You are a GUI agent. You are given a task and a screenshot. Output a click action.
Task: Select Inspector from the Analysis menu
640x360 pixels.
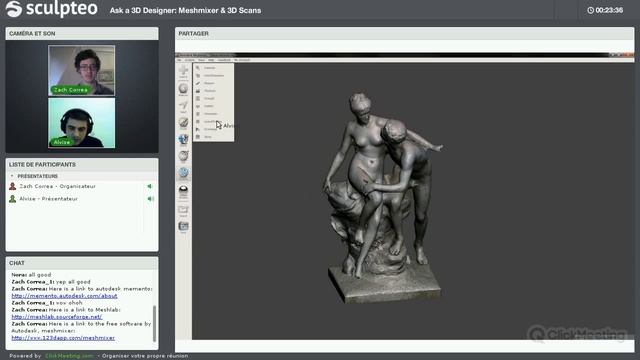pos(213,68)
